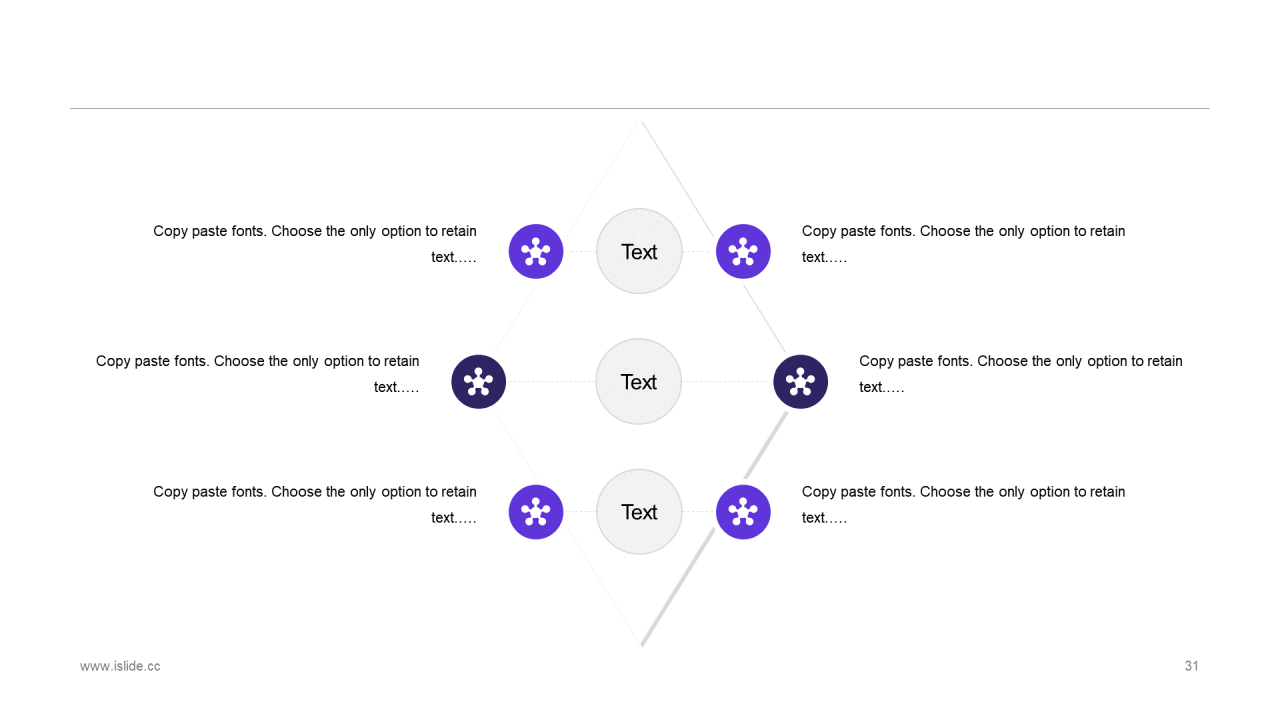1280x720 pixels.
Task: Select the middle gray Text circle
Action: (639, 381)
